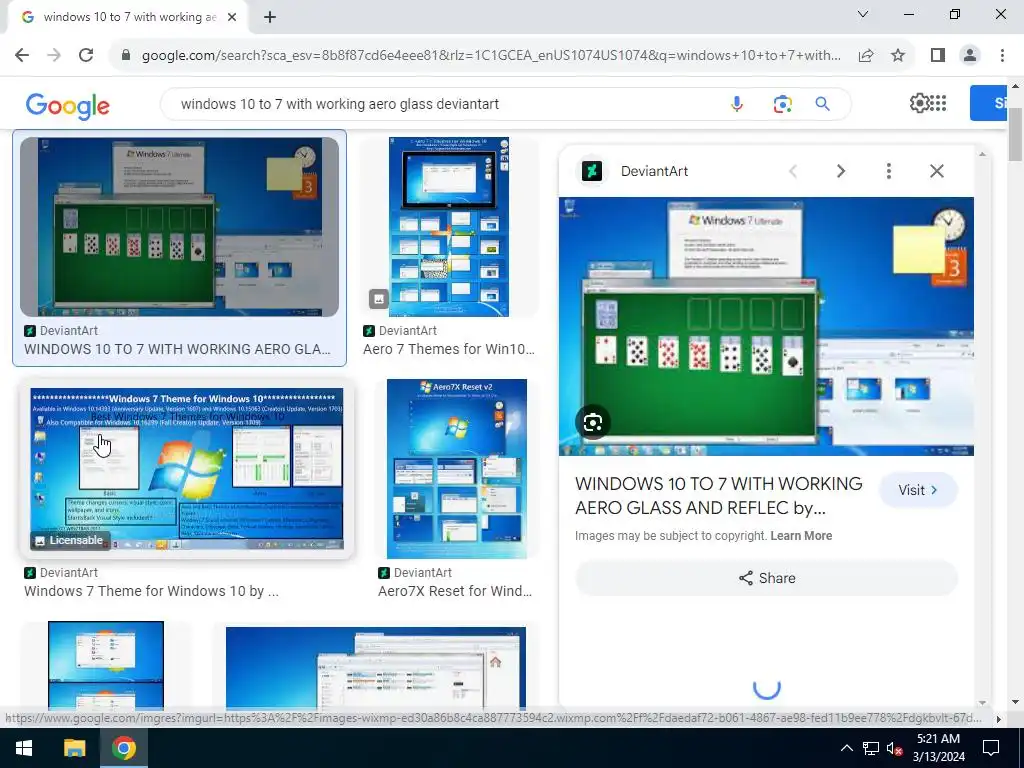Go to the Google homepage logo
1024x768 pixels.
(67, 106)
